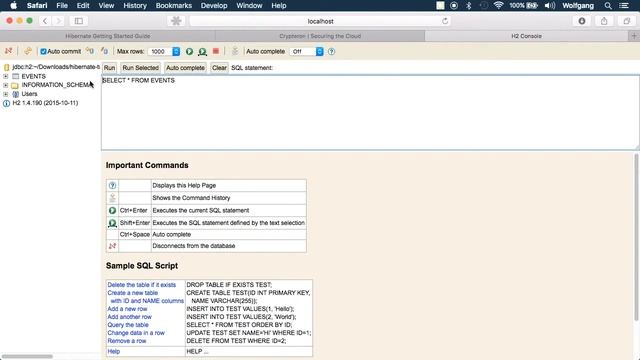Open the Command History icon in toolbar
Screen dimensions: 640x360
tap(235, 51)
